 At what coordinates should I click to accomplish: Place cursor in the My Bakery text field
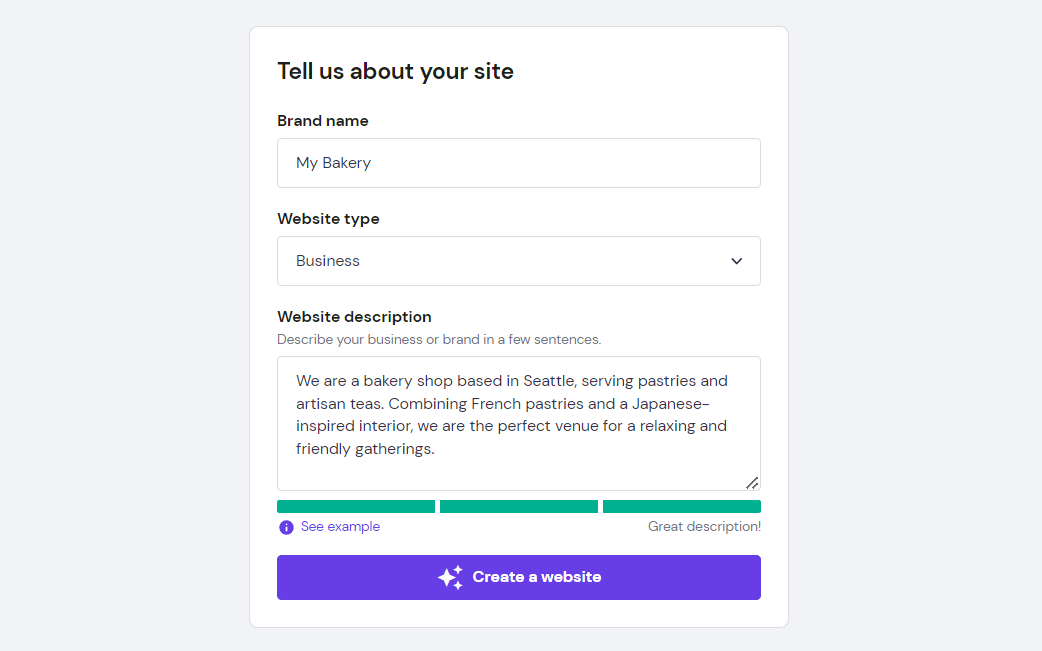(x=518, y=162)
